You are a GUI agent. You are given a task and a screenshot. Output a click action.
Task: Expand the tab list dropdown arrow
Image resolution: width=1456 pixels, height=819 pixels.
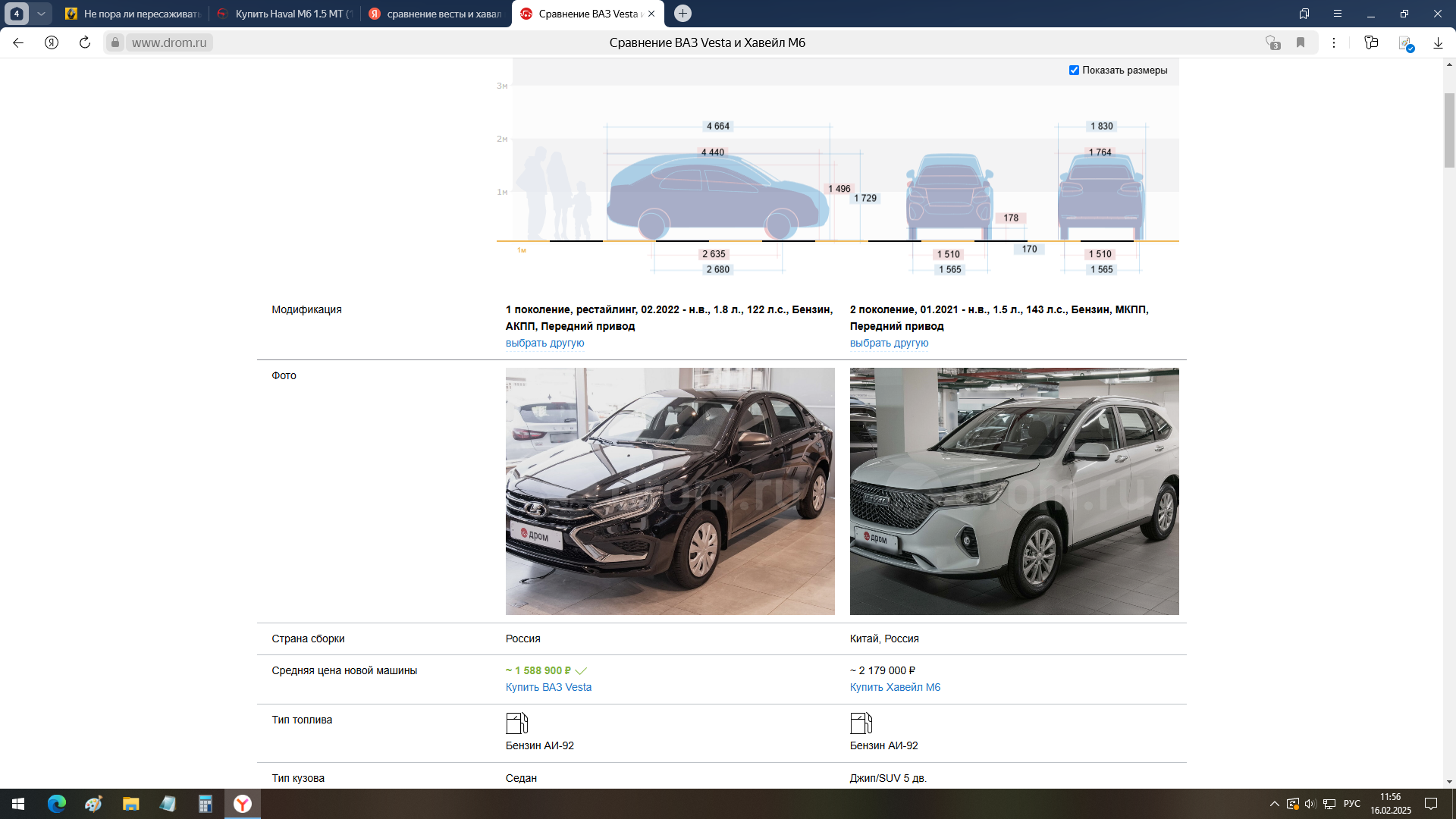(41, 14)
